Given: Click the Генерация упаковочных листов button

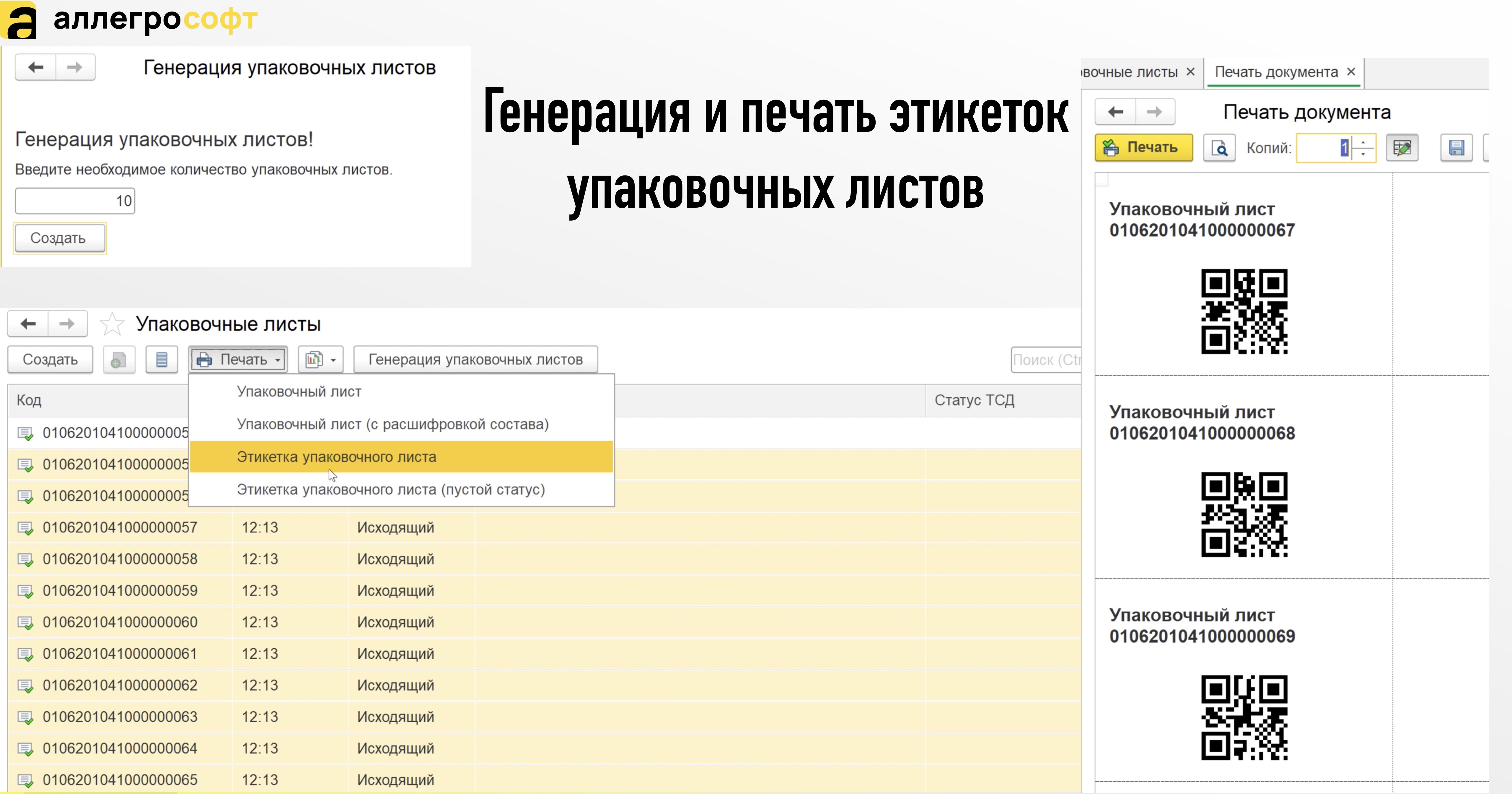Looking at the screenshot, I should [475, 359].
